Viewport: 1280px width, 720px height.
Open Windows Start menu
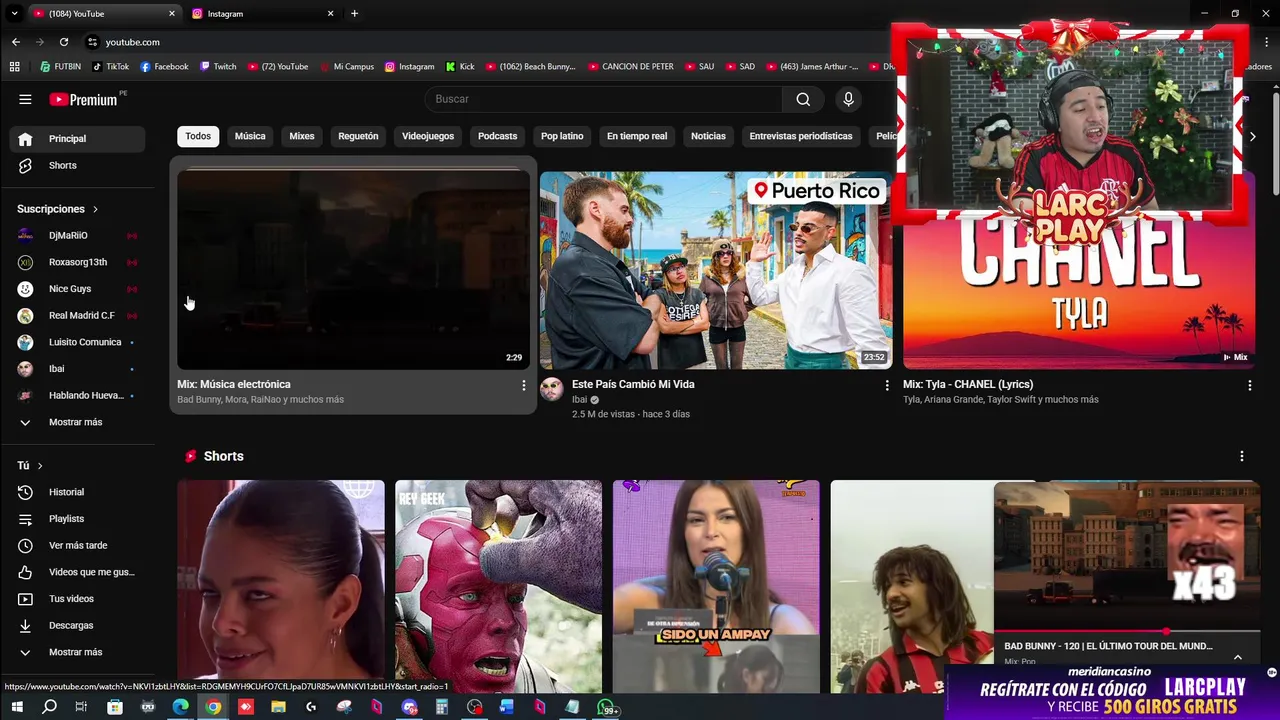coord(17,707)
